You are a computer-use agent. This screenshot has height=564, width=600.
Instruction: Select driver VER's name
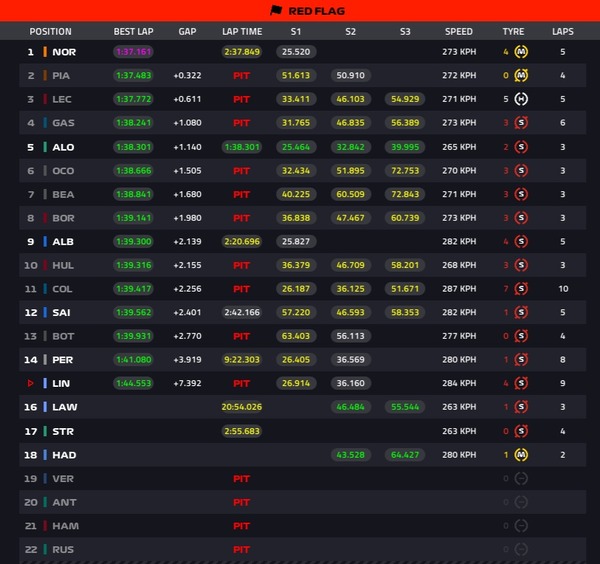coord(63,479)
